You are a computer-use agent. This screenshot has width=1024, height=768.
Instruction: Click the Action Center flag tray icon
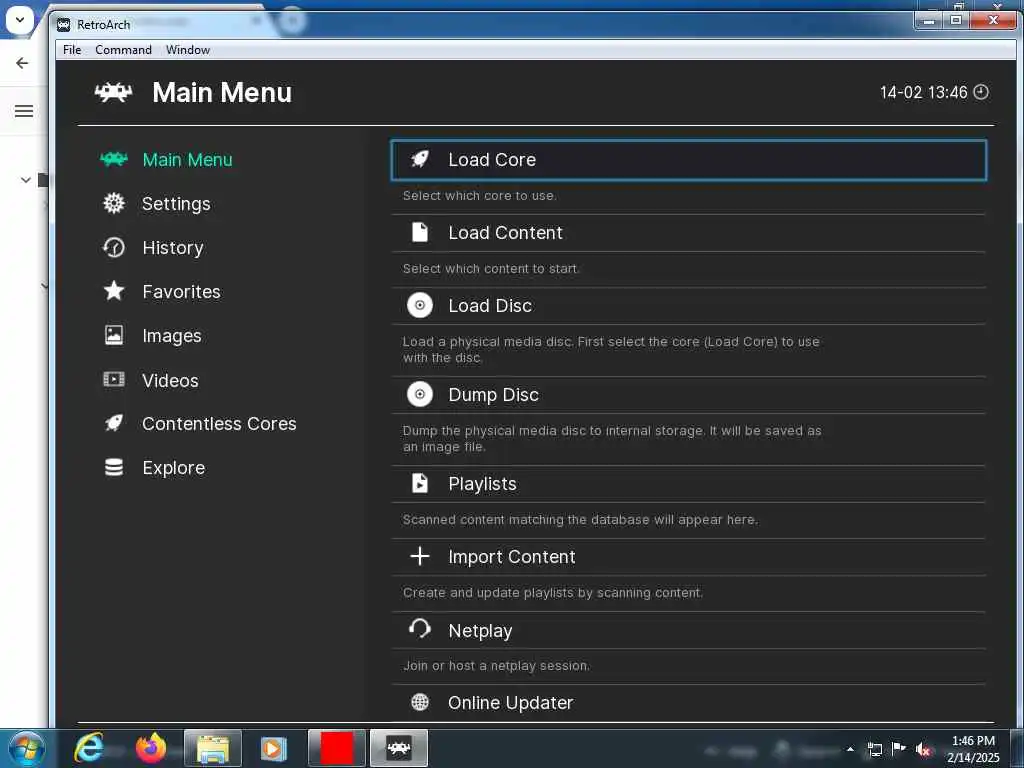899,749
